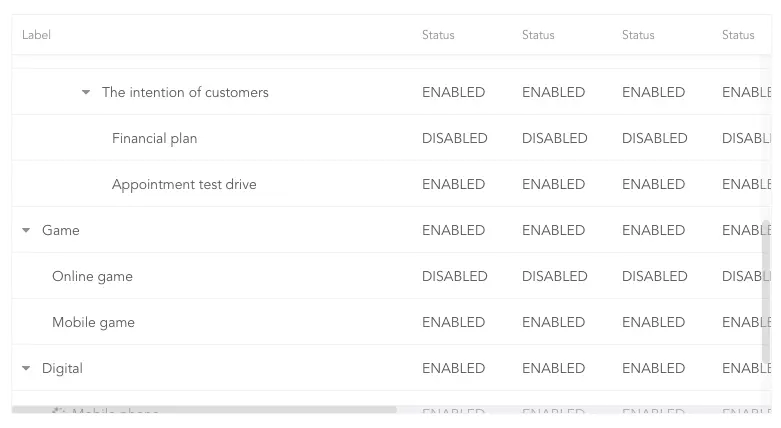This screenshot has width=781, height=428.
Task: Click the Label column header
Action: pyautogui.click(x=36, y=35)
